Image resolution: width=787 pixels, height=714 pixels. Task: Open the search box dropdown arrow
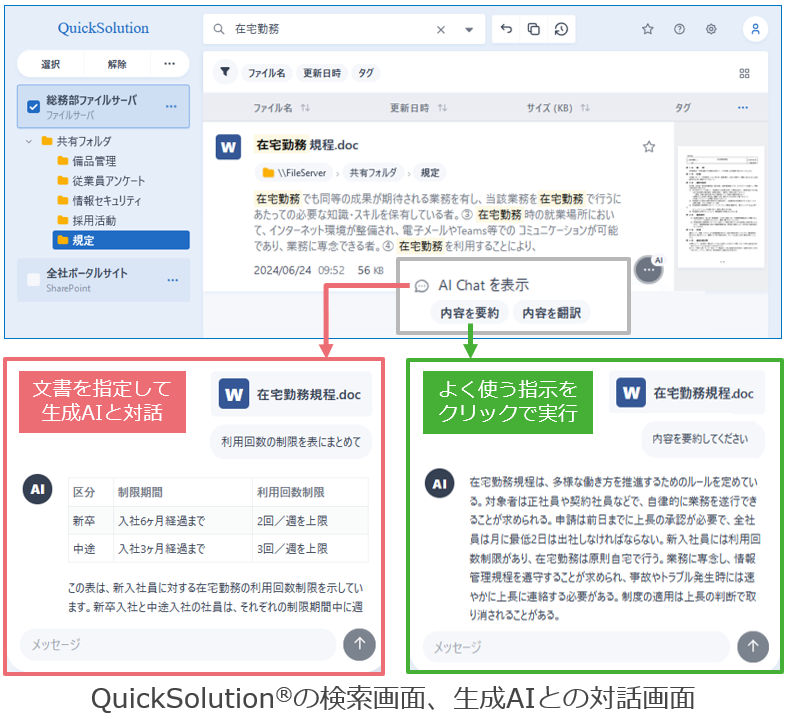point(468,30)
